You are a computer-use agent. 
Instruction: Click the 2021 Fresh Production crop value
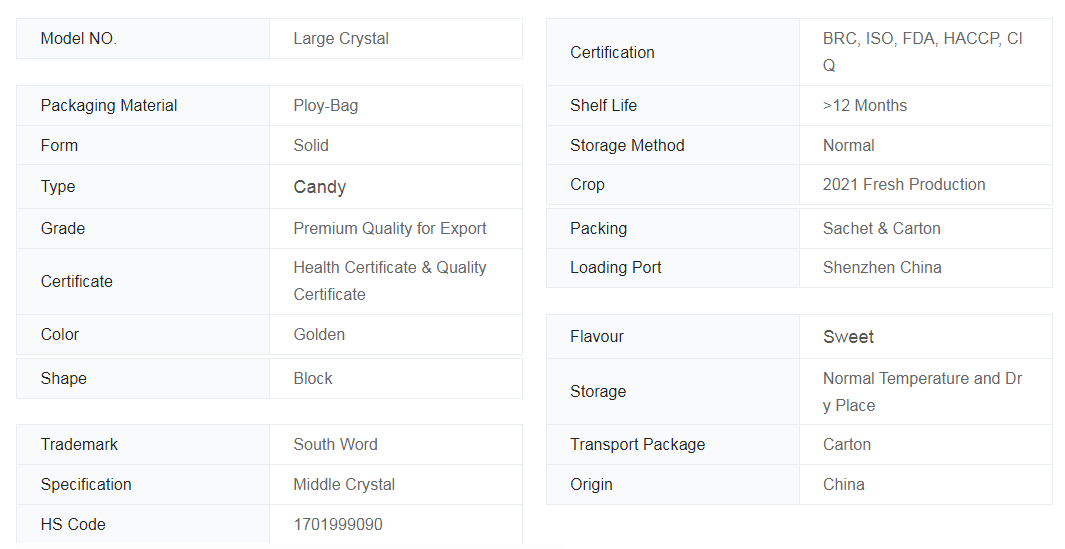click(x=904, y=184)
